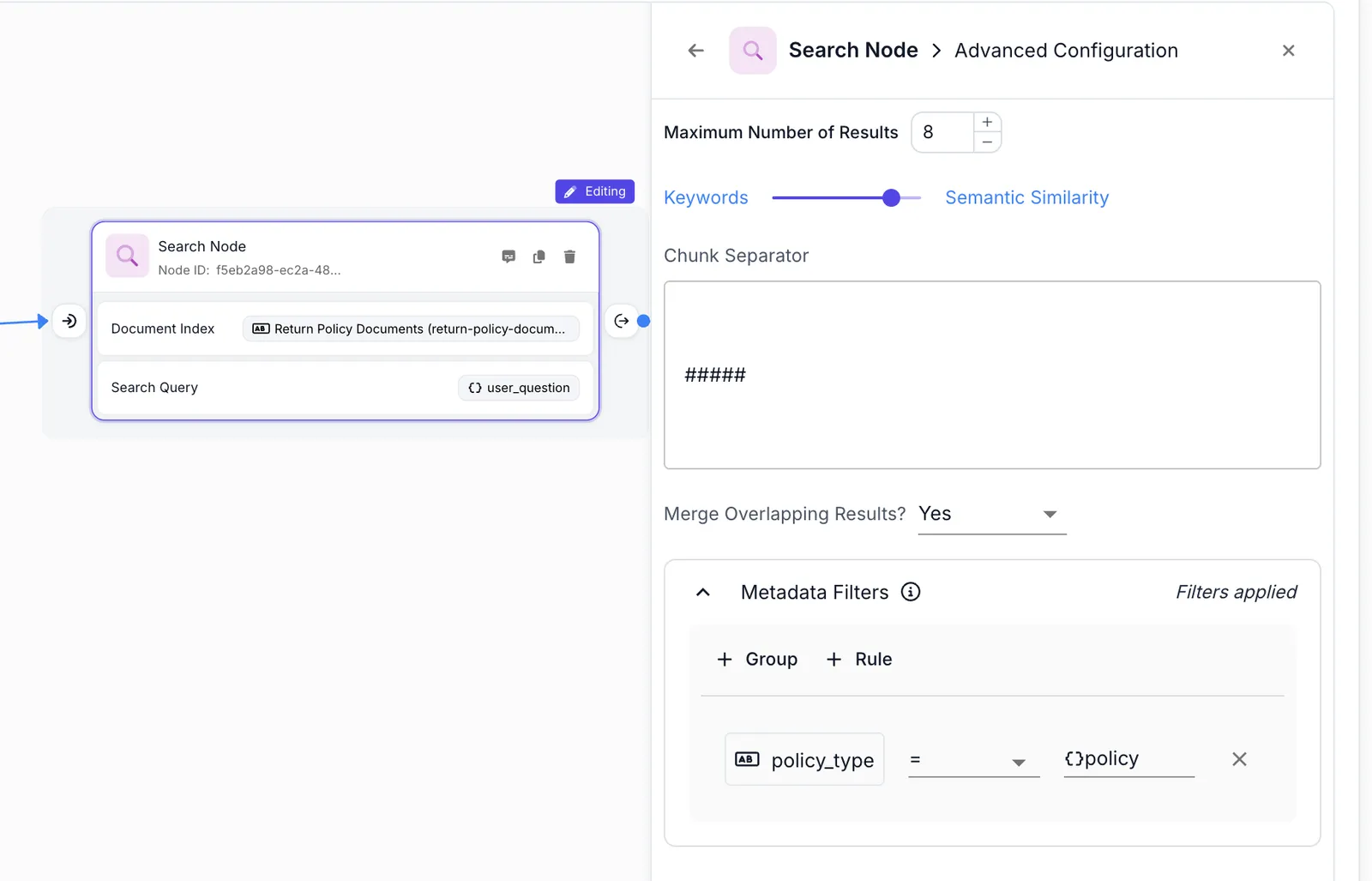Click the Filters applied status text
This screenshot has width=1372, height=881.
tap(1236, 592)
